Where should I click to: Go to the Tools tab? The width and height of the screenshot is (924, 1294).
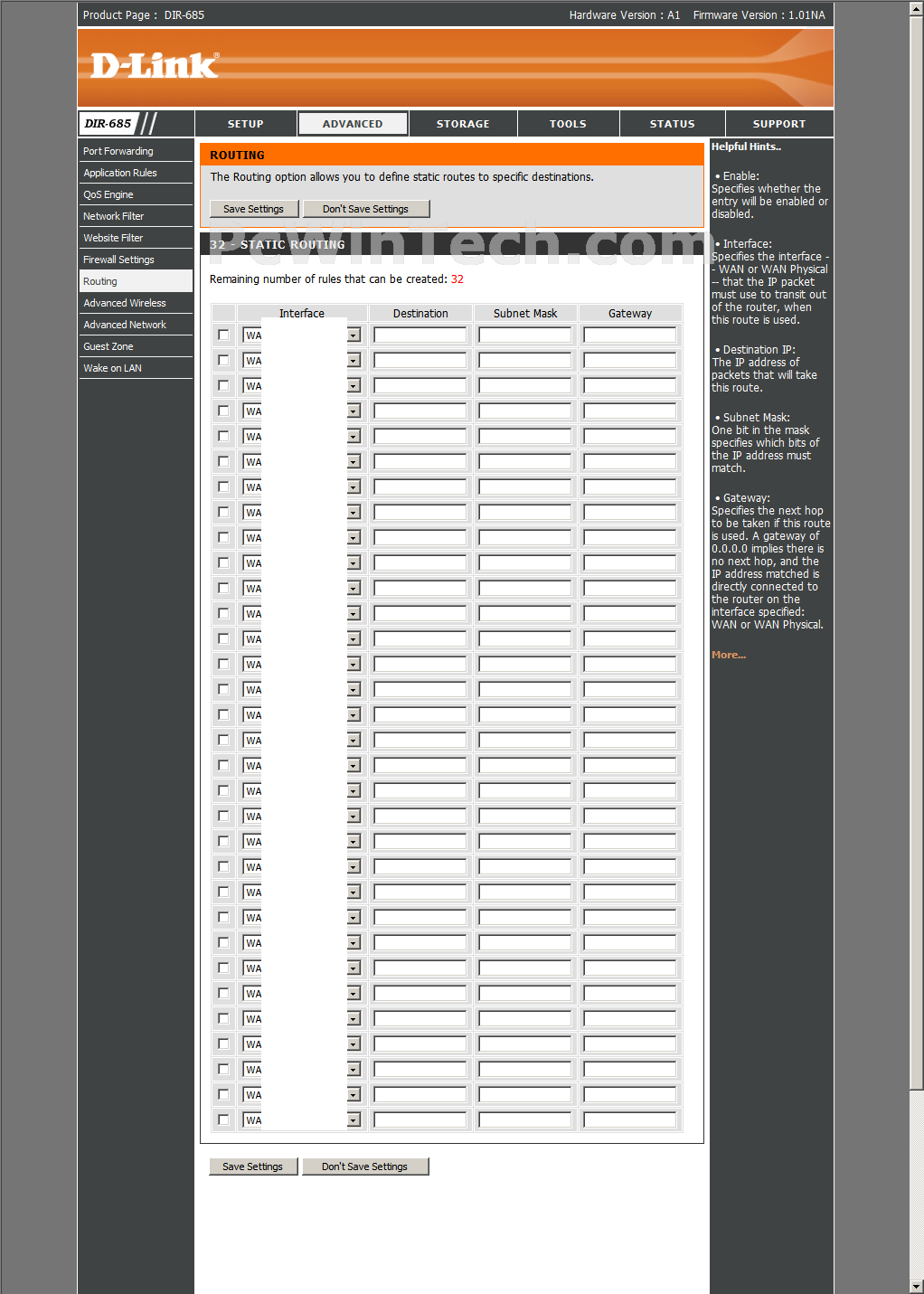pos(568,124)
